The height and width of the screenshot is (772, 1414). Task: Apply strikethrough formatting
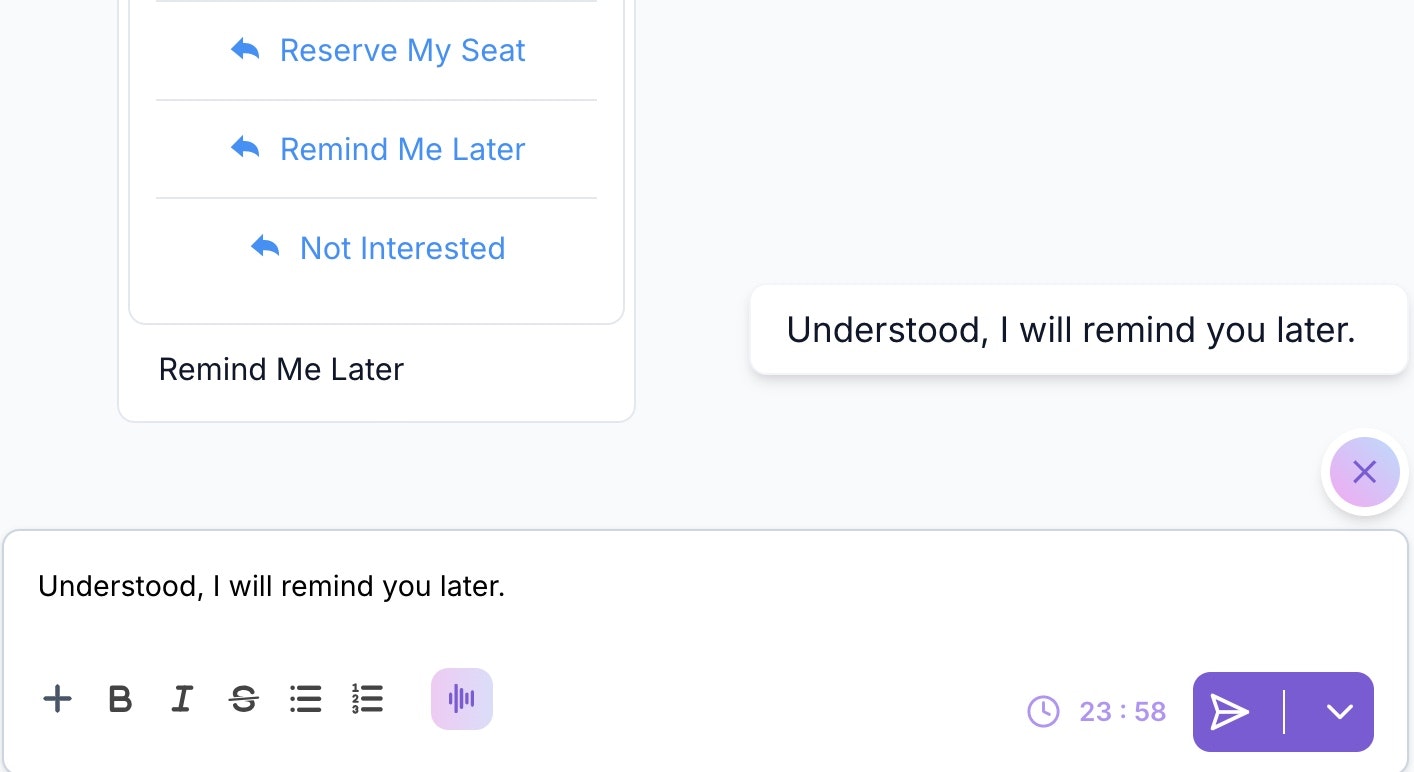pyautogui.click(x=243, y=698)
